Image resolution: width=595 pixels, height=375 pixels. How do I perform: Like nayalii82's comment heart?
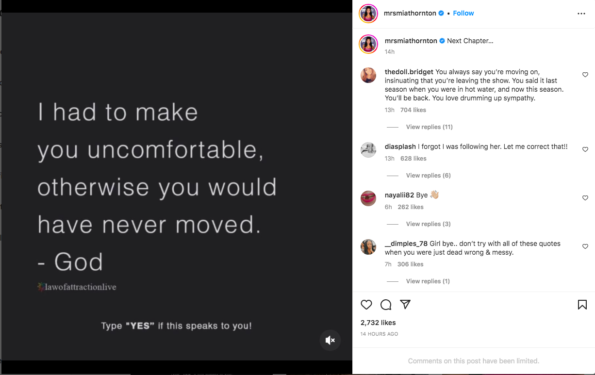tap(585, 198)
